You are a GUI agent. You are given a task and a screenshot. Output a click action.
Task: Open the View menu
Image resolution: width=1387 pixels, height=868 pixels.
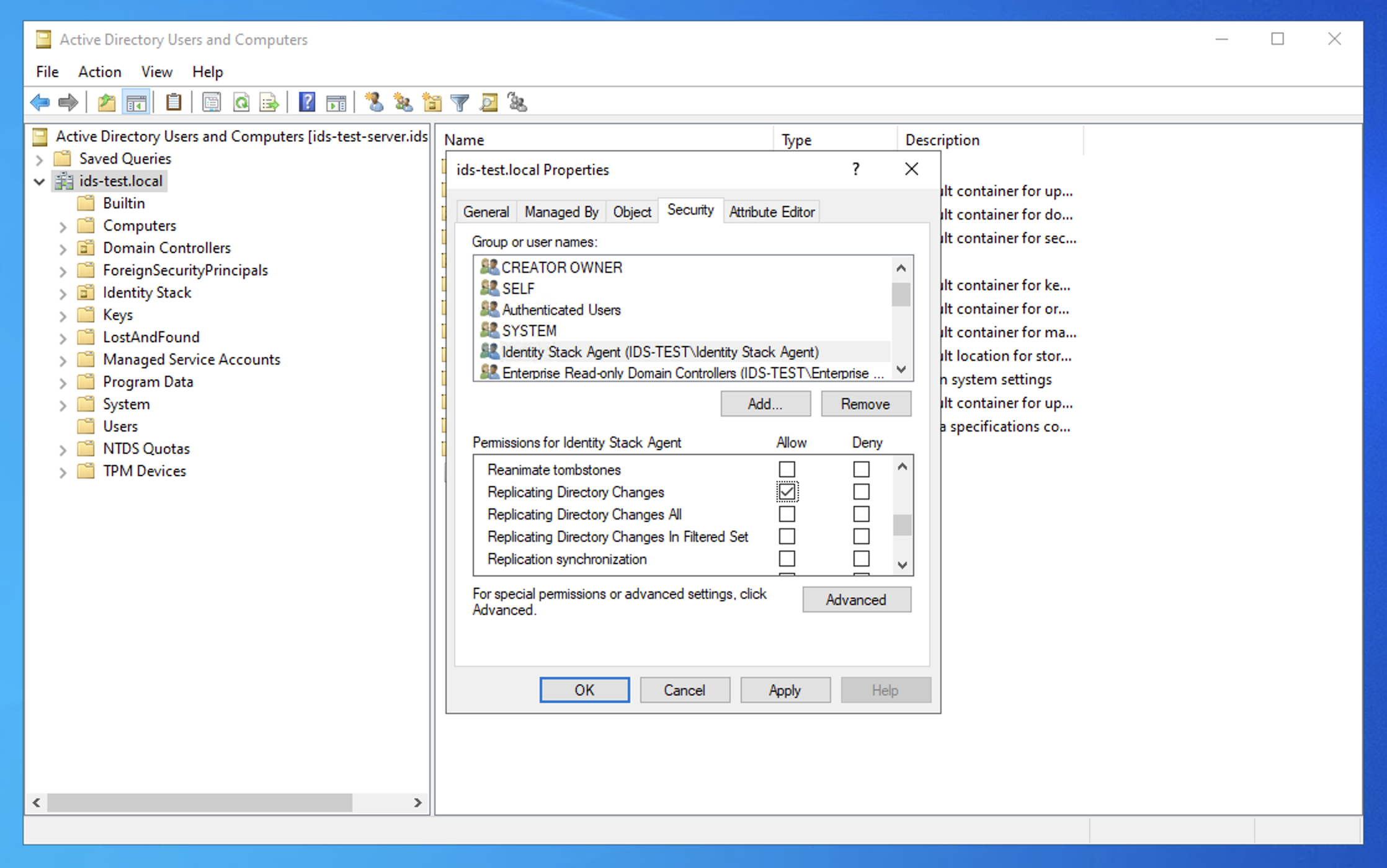pyautogui.click(x=156, y=72)
